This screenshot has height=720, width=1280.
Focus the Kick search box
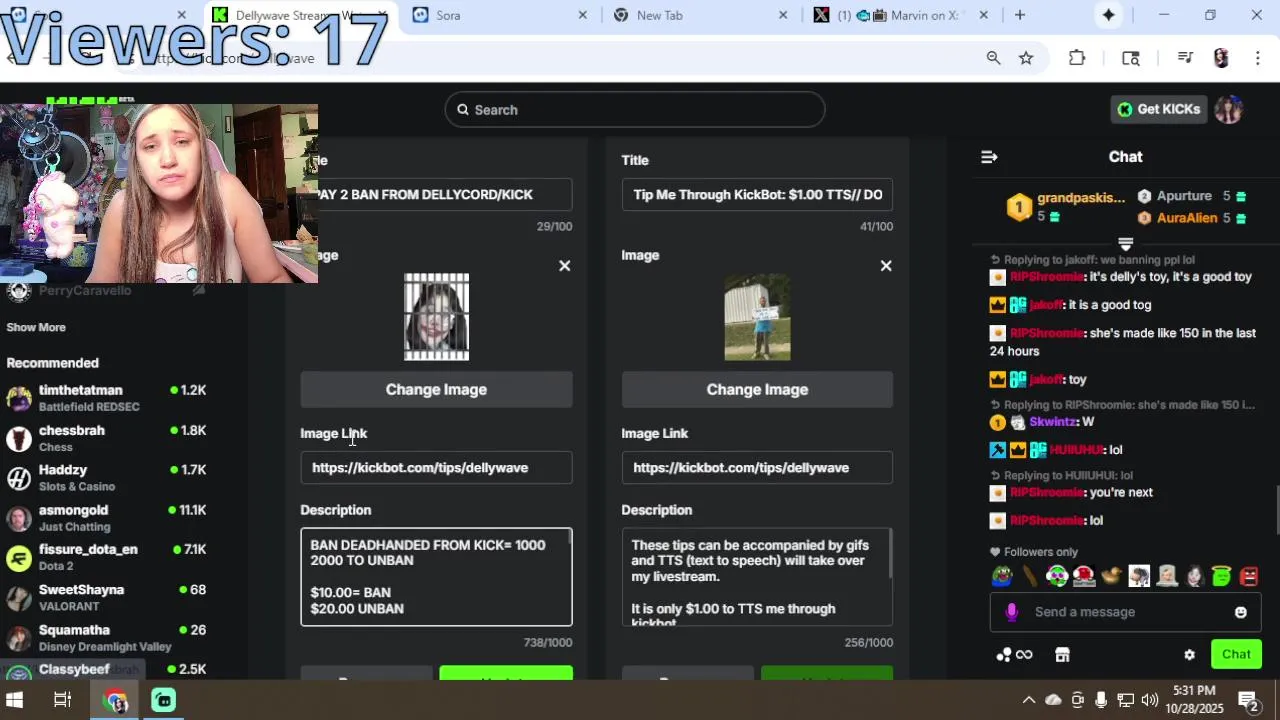click(x=635, y=110)
